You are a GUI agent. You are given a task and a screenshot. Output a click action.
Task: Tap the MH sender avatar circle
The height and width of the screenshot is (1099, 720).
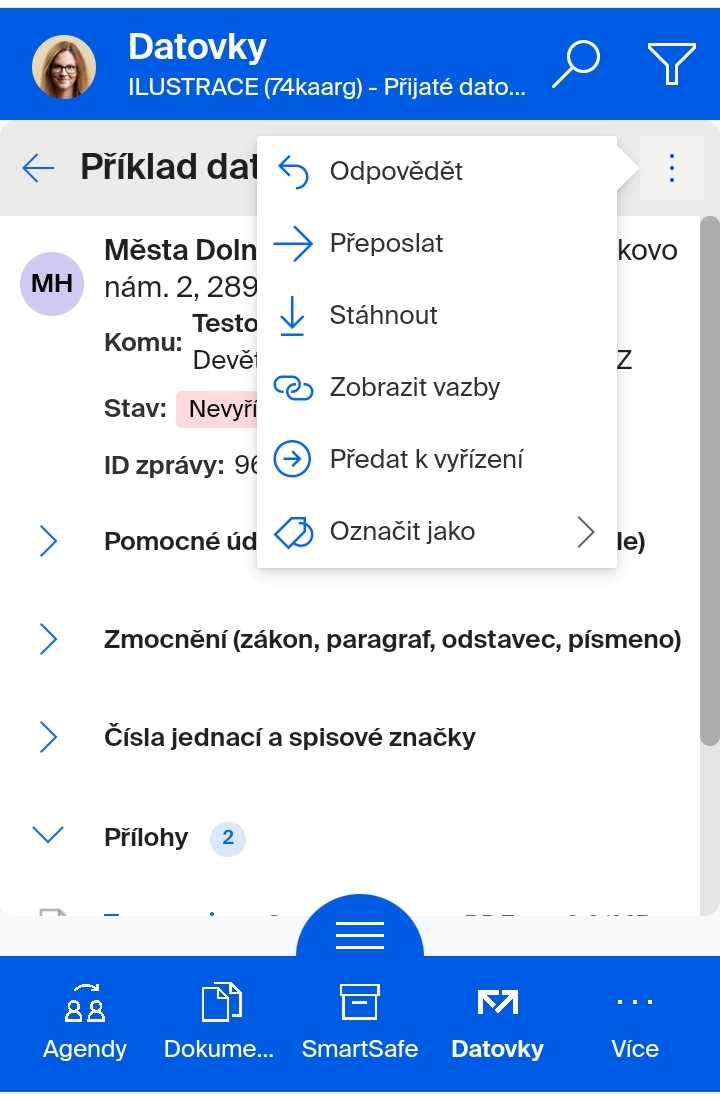click(52, 284)
